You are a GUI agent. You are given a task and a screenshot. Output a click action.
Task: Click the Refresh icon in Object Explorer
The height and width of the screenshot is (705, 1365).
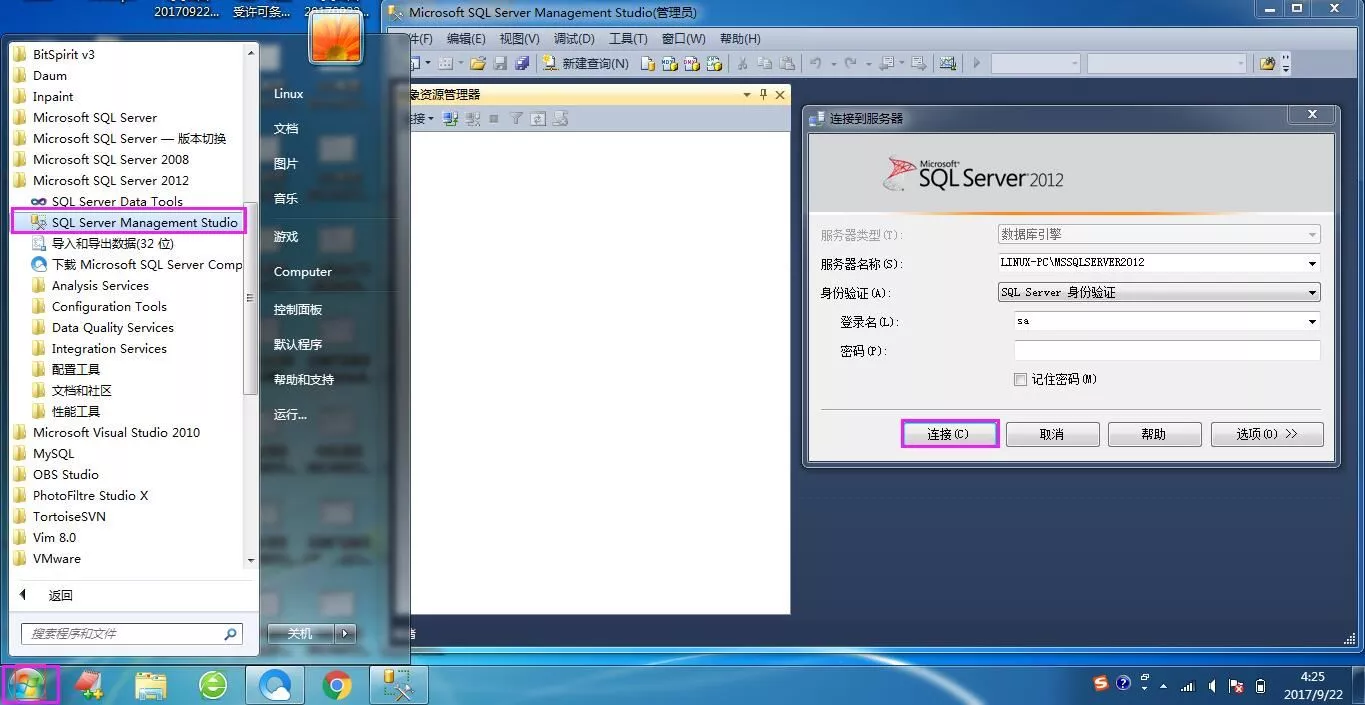[x=538, y=119]
